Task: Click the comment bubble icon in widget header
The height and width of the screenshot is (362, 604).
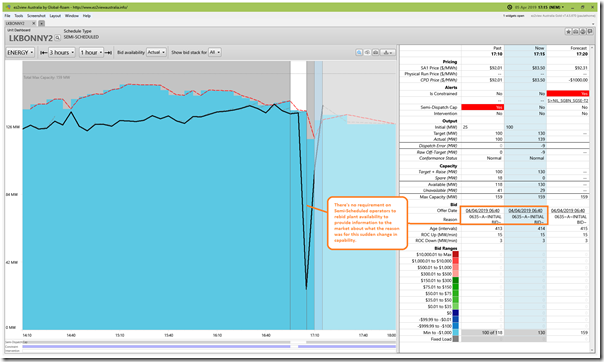Action: [x=590, y=32]
